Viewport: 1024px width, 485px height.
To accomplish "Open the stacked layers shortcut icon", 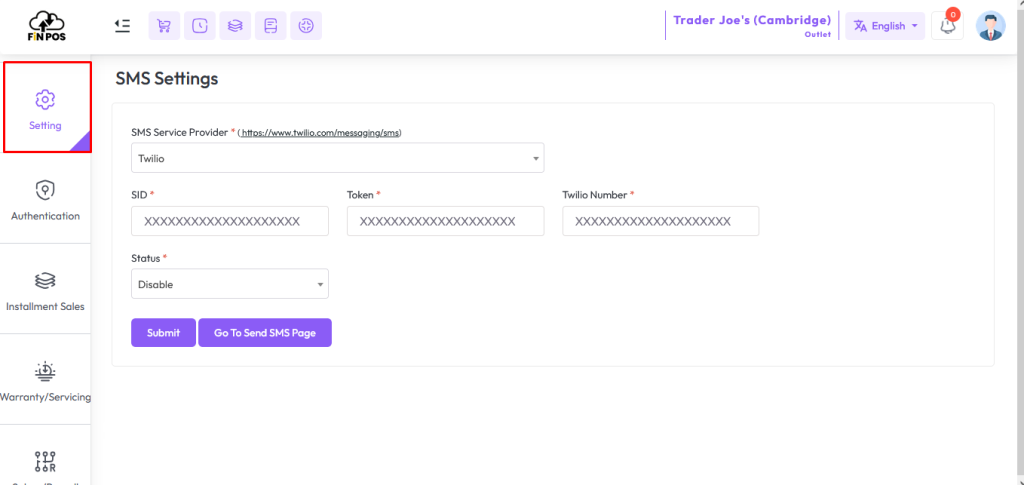I will [235, 26].
